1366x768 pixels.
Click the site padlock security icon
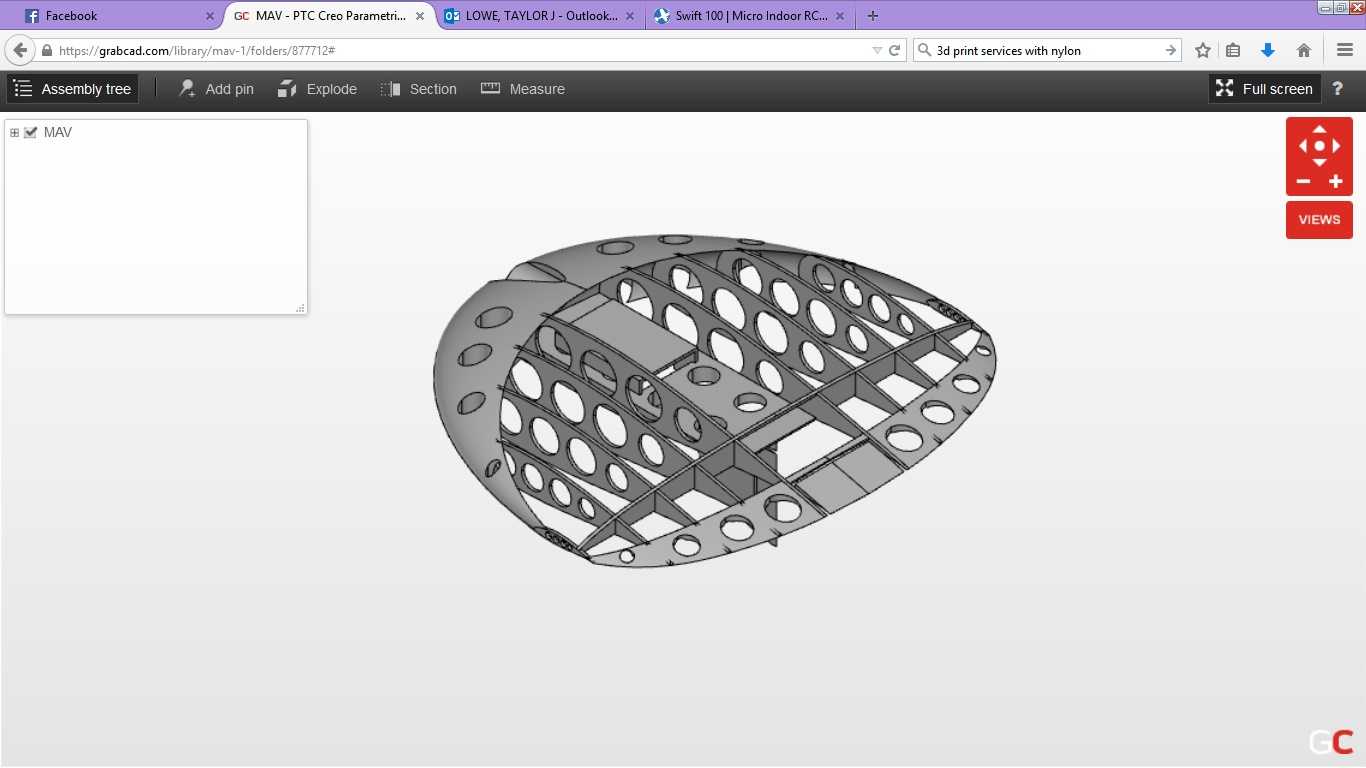(x=47, y=50)
